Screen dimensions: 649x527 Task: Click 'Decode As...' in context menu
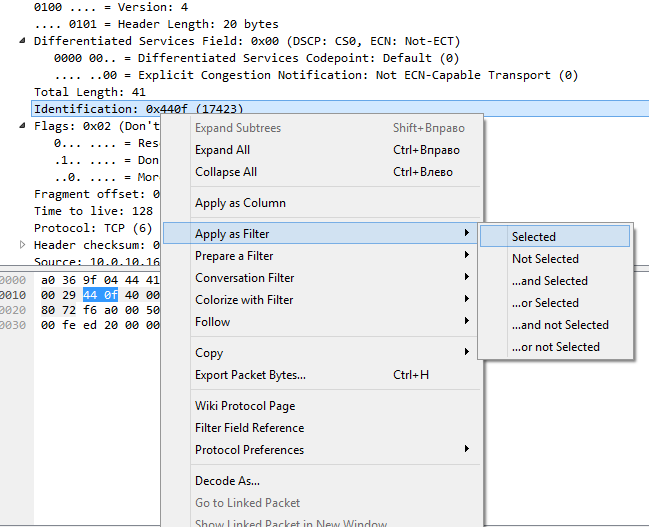point(227,481)
